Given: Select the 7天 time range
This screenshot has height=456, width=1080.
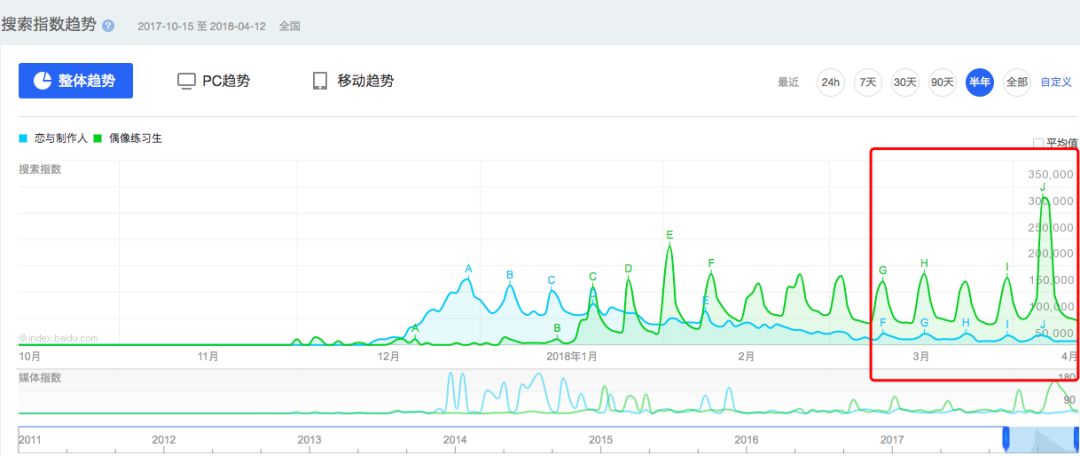Looking at the screenshot, I should pyautogui.click(x=868, y=82).
